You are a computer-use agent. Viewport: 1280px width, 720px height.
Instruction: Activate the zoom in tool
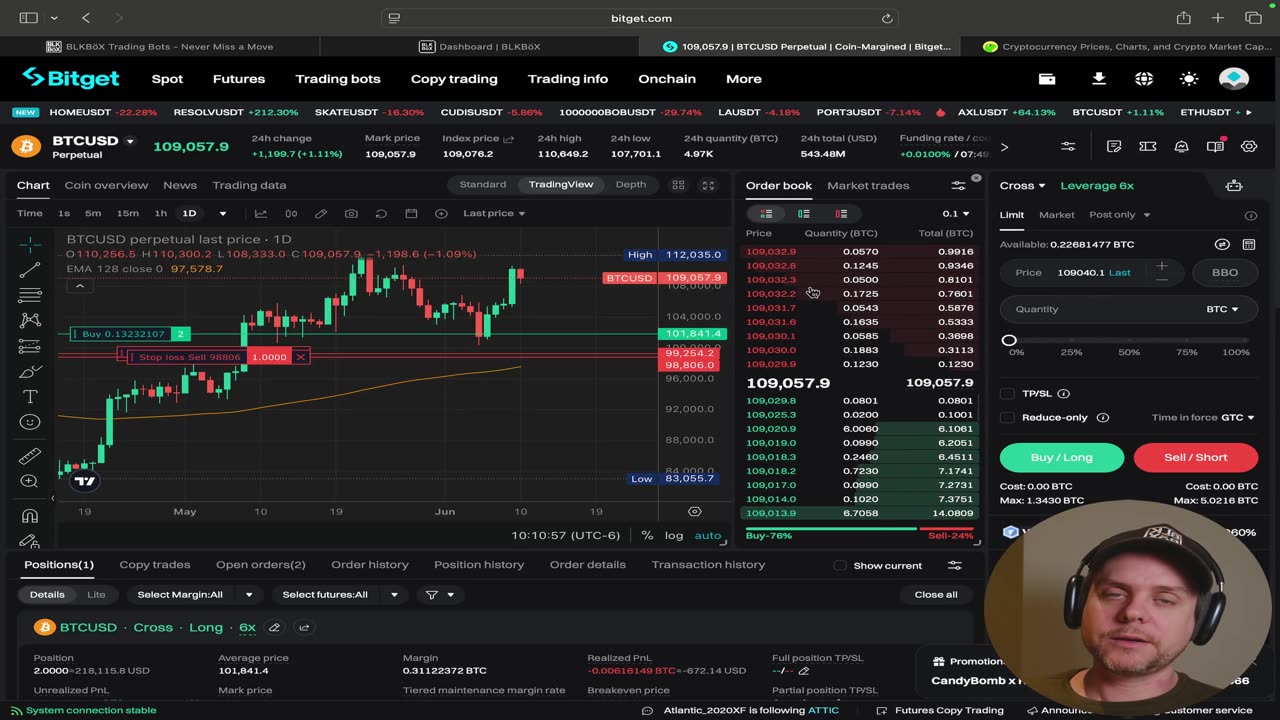click(x=30, y=481)
